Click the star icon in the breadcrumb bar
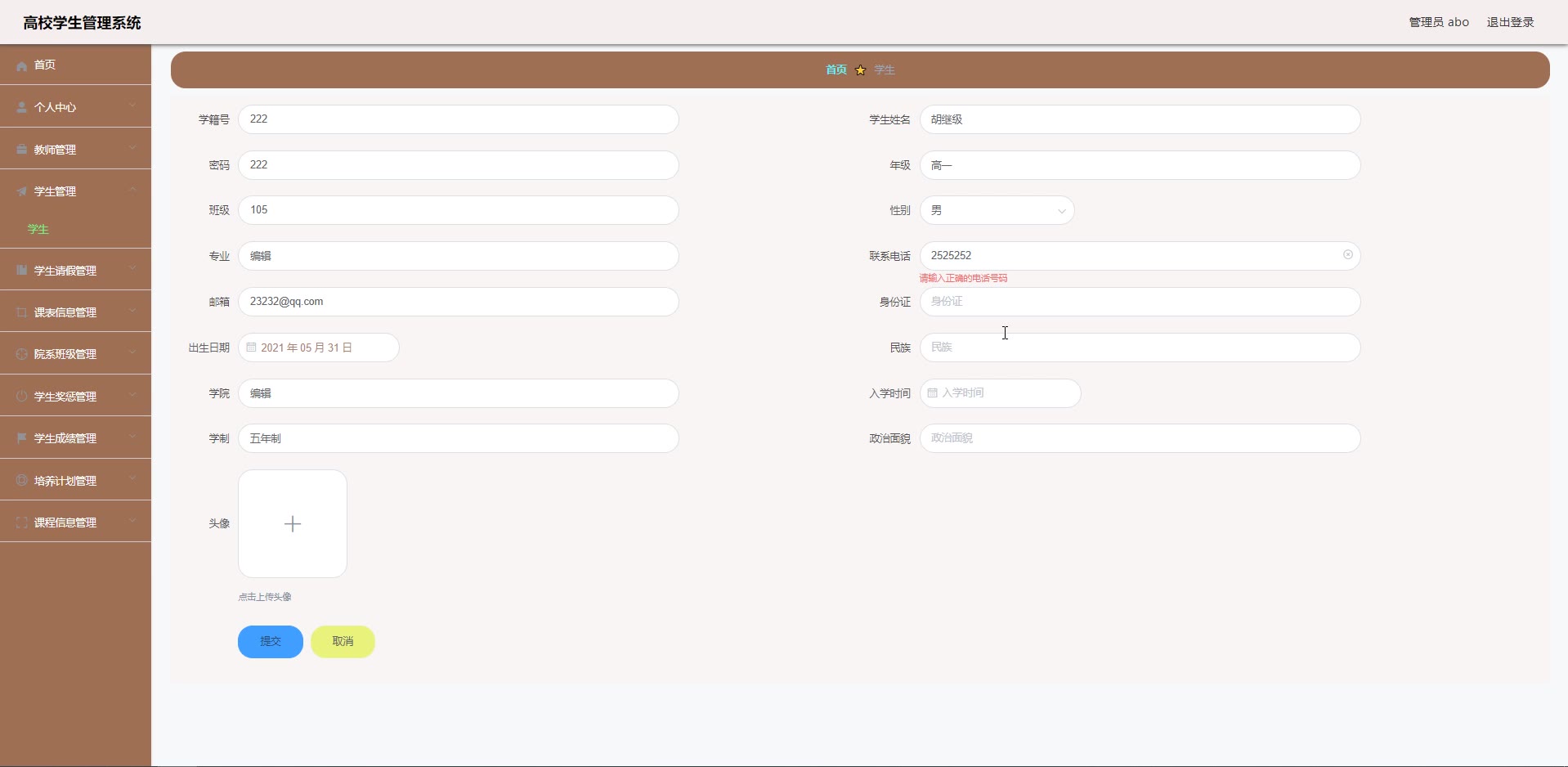 click(x=860, y=70)
